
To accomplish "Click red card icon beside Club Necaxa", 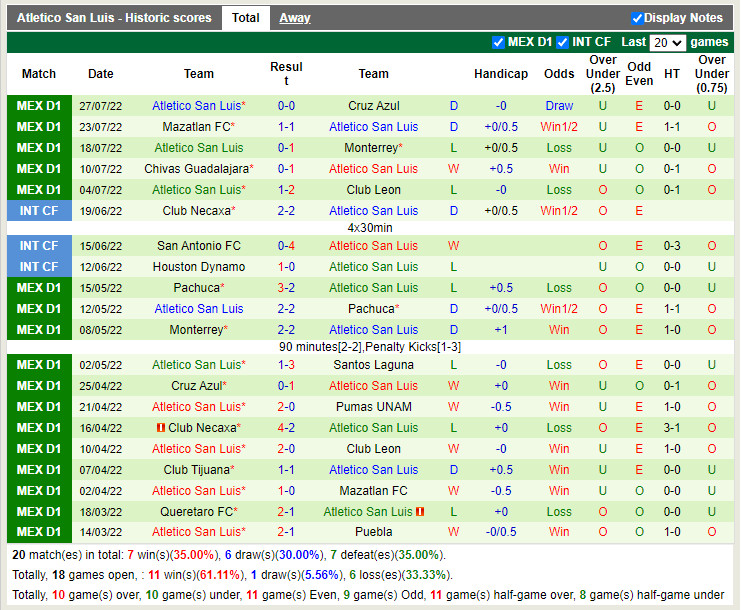I will pyautogui.click(x=160, y=428).
